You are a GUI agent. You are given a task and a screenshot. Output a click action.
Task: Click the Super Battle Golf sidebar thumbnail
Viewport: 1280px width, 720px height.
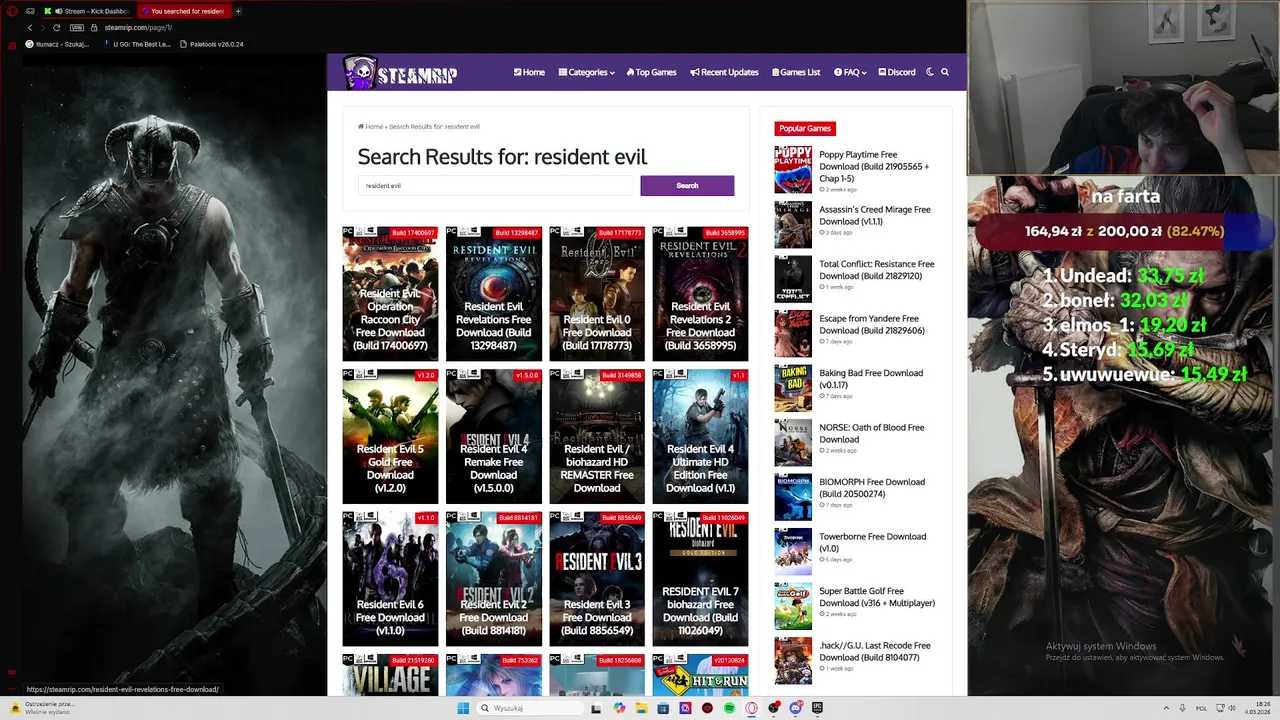[793, 606]
